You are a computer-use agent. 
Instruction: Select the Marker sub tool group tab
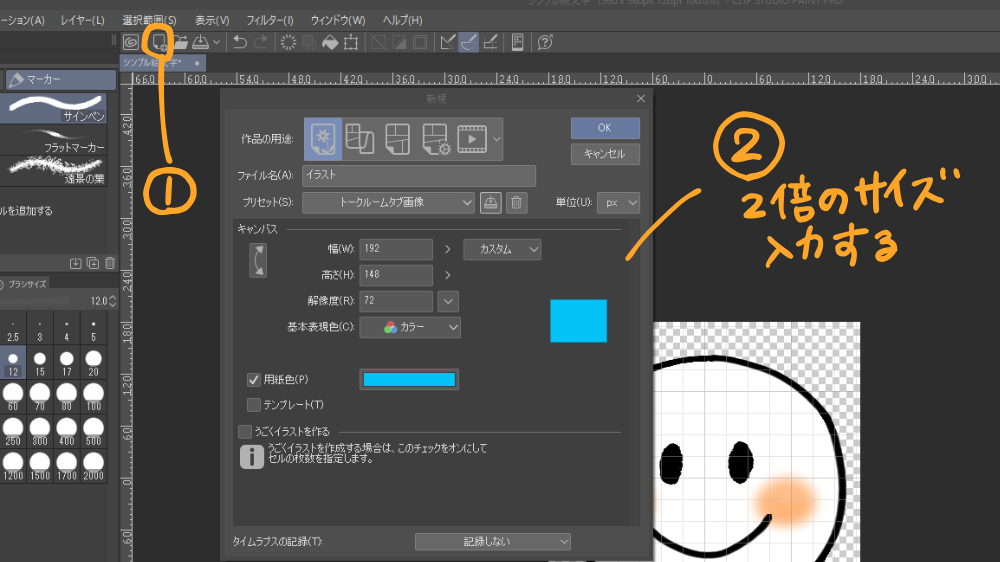(61, 80)
